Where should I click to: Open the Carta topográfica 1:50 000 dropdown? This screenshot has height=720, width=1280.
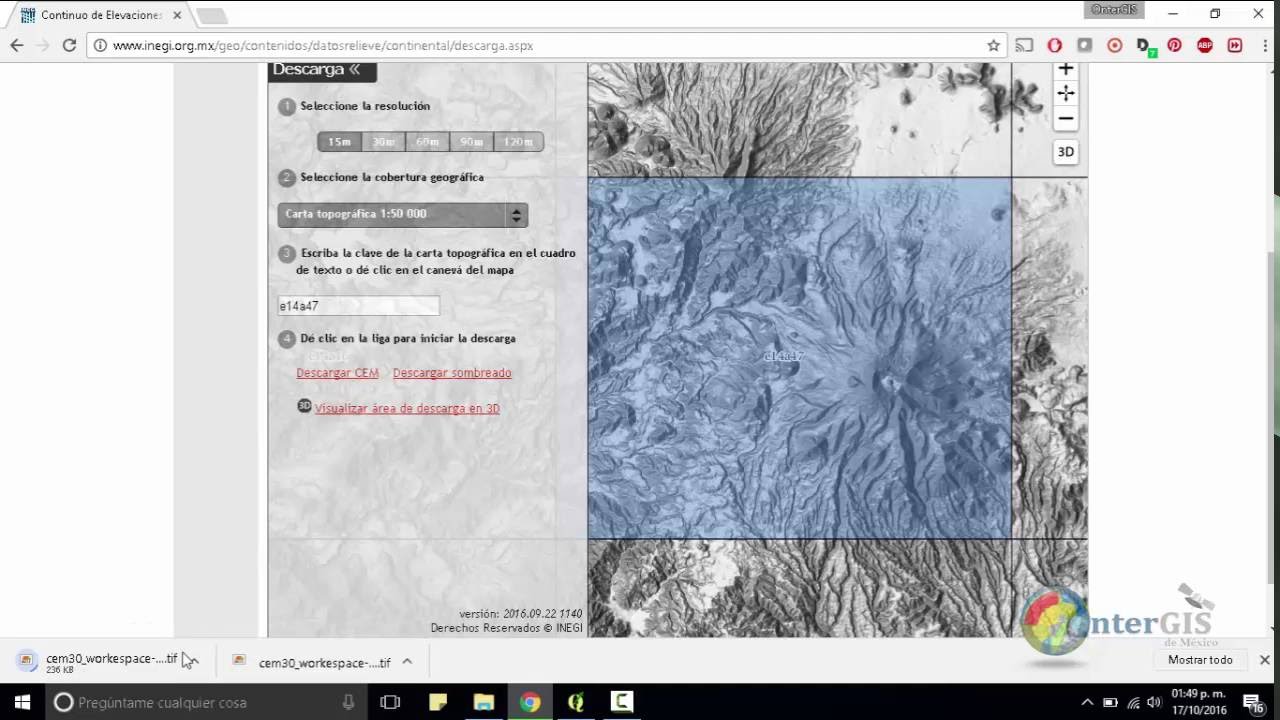point(402,214)
